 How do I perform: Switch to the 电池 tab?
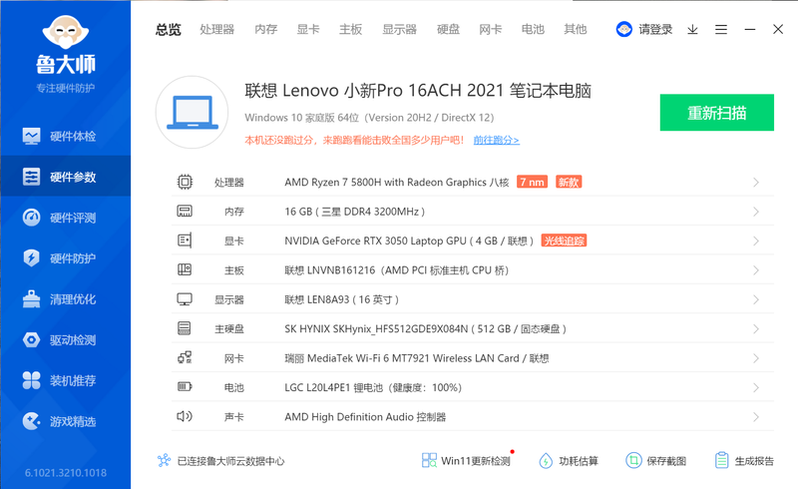(533, 30)
